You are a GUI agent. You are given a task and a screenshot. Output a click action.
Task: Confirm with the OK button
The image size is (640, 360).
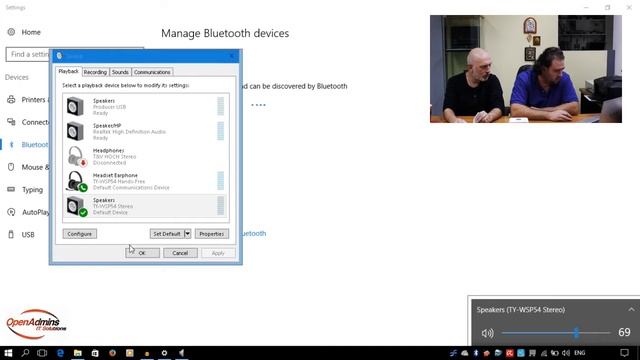pyautogui.click(x=142, y=253)
